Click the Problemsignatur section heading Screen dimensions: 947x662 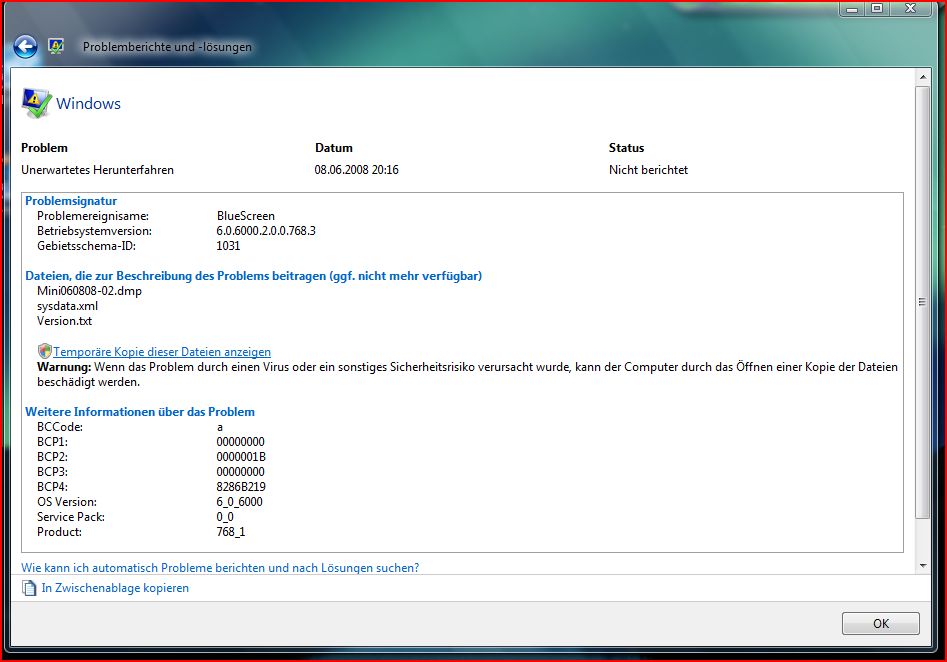pos(71,201)
